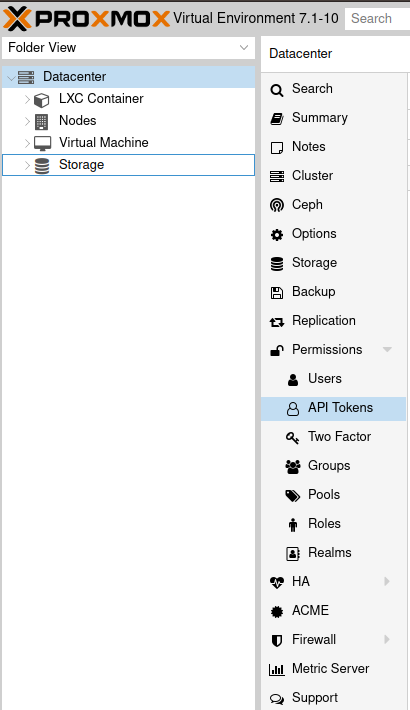Select the Nodes tree label

click(x=77, y=121)
